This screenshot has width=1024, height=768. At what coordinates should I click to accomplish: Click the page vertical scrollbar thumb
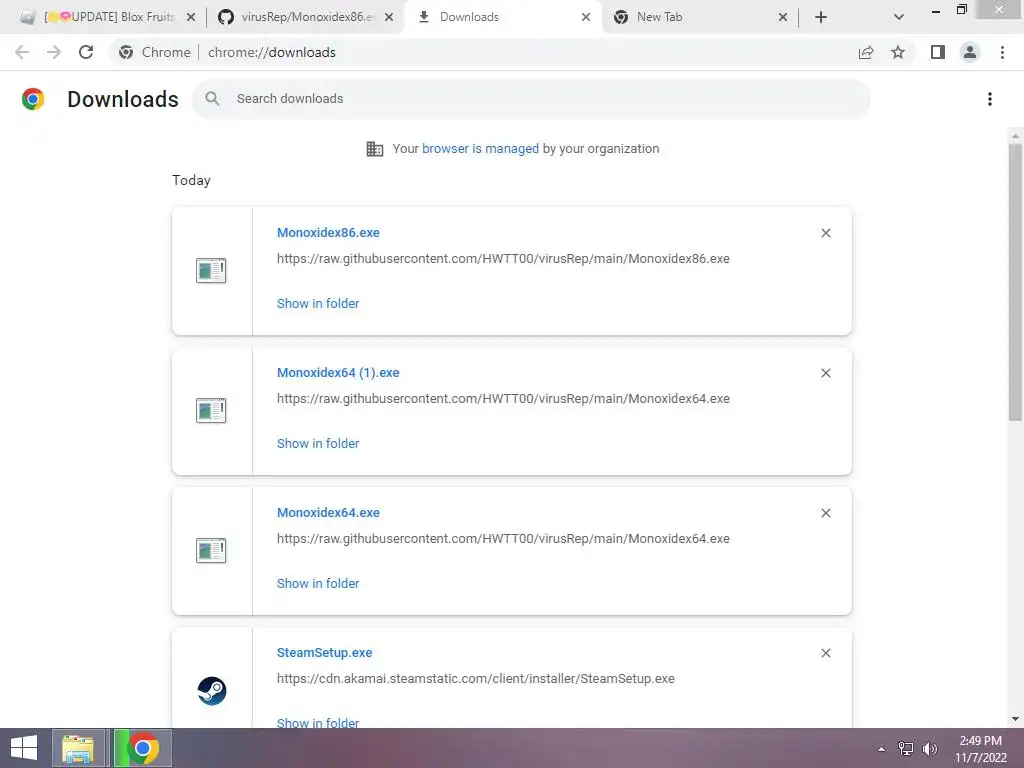point(1015,282)
